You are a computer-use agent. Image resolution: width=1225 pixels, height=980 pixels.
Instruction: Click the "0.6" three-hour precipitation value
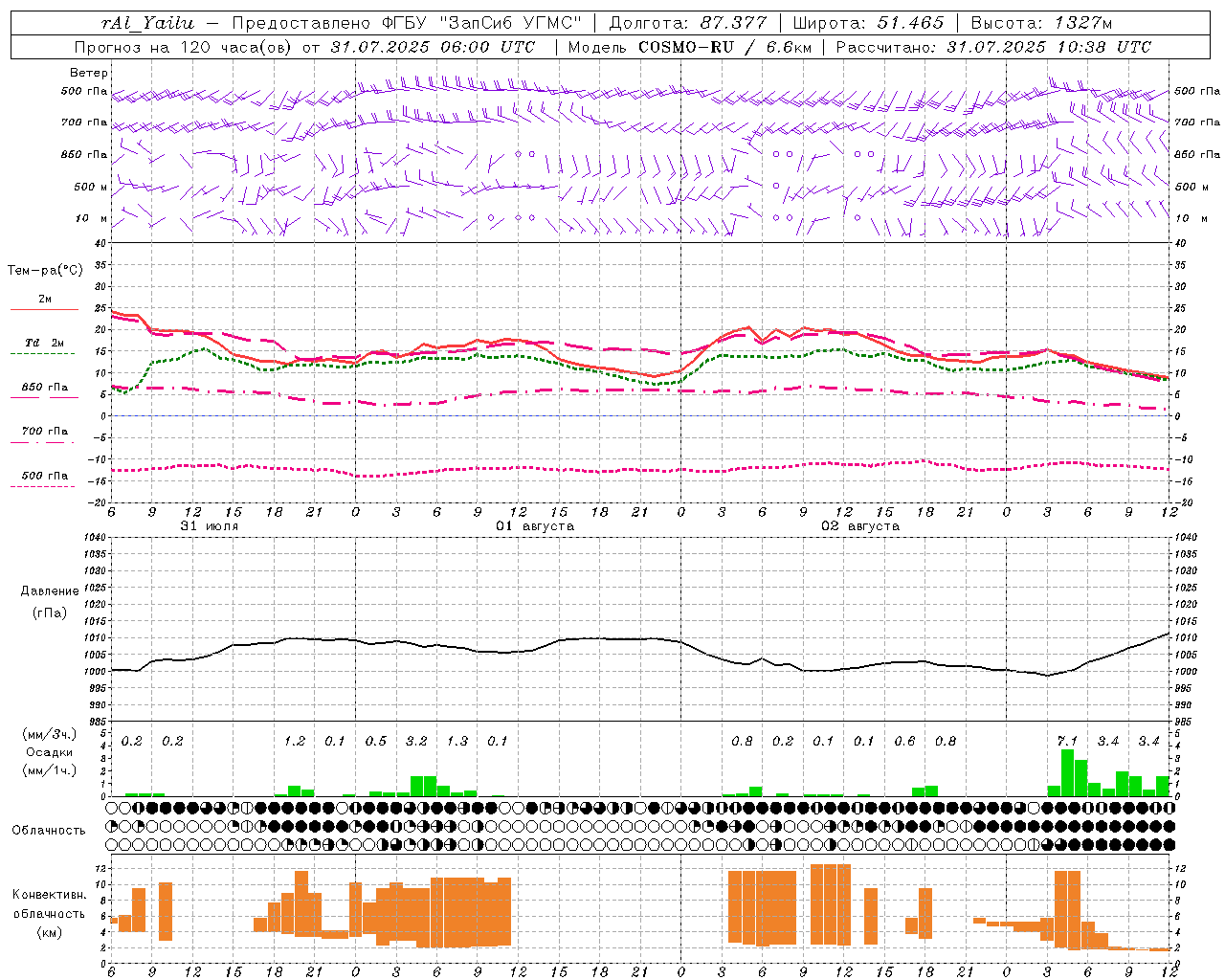[904, 741]
